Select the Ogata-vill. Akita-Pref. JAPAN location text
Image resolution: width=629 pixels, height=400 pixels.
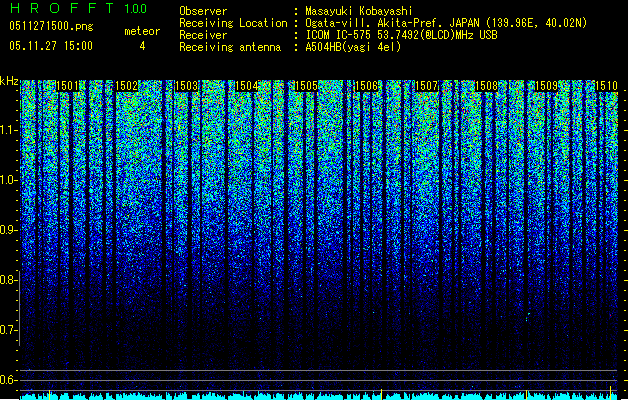446,23
